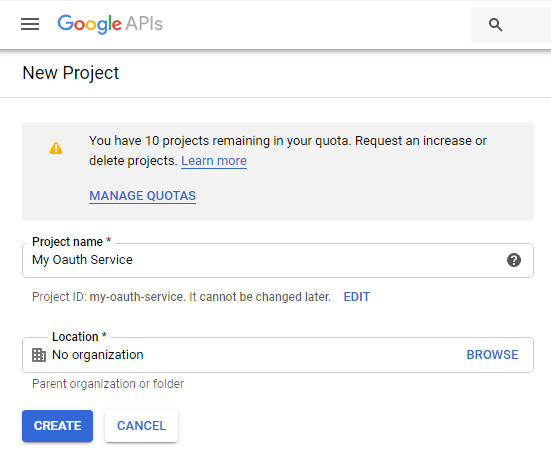
Task: Click inside the top search box
Action: 511,25
